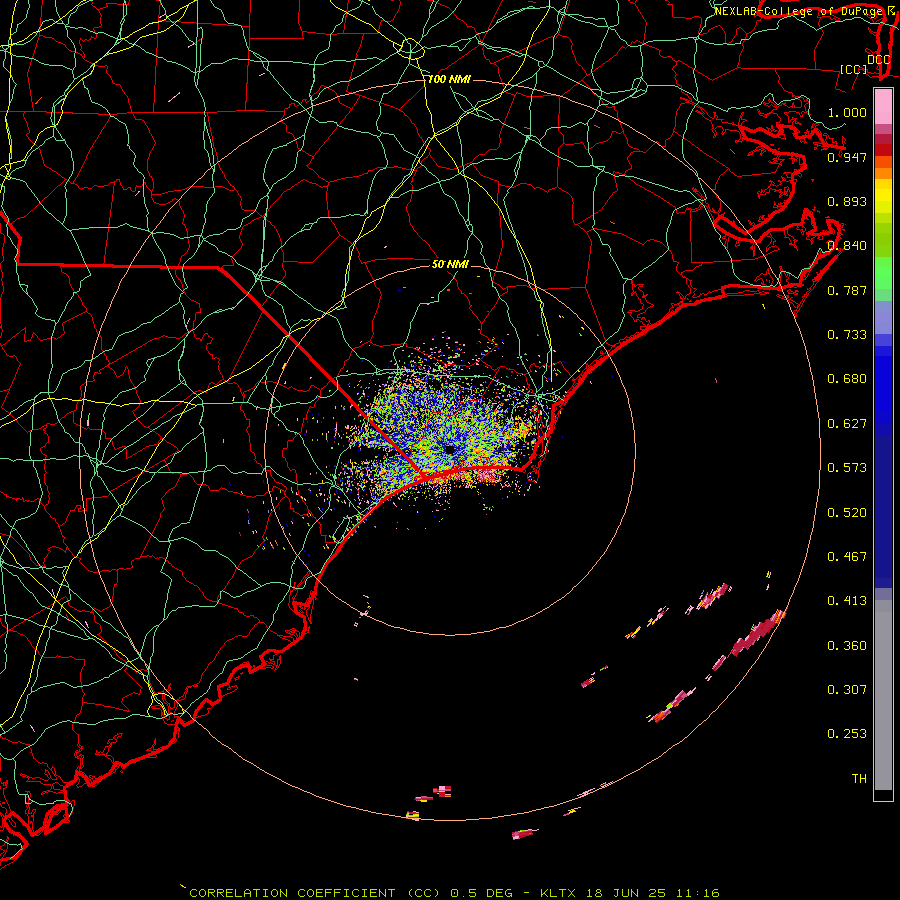Click the 0.680 legend value

click(x=847, y=379)
